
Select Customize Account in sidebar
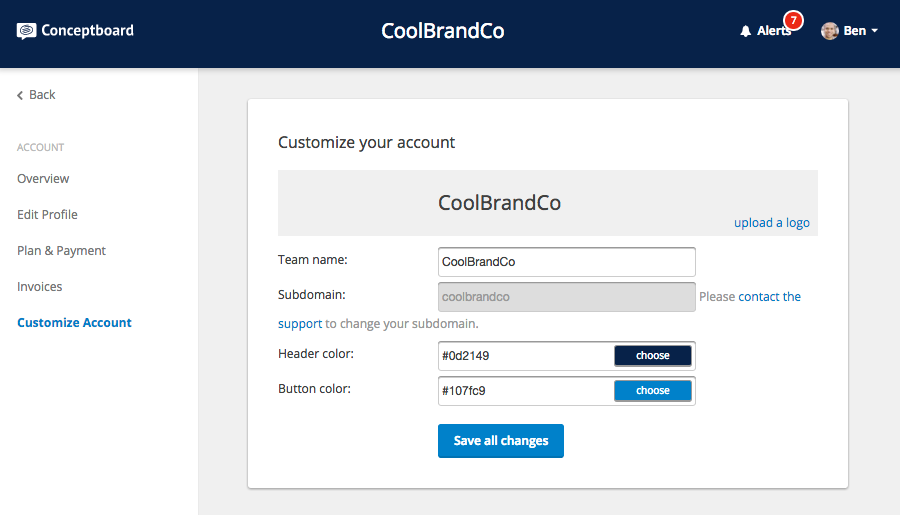click(x=74, y=323)
